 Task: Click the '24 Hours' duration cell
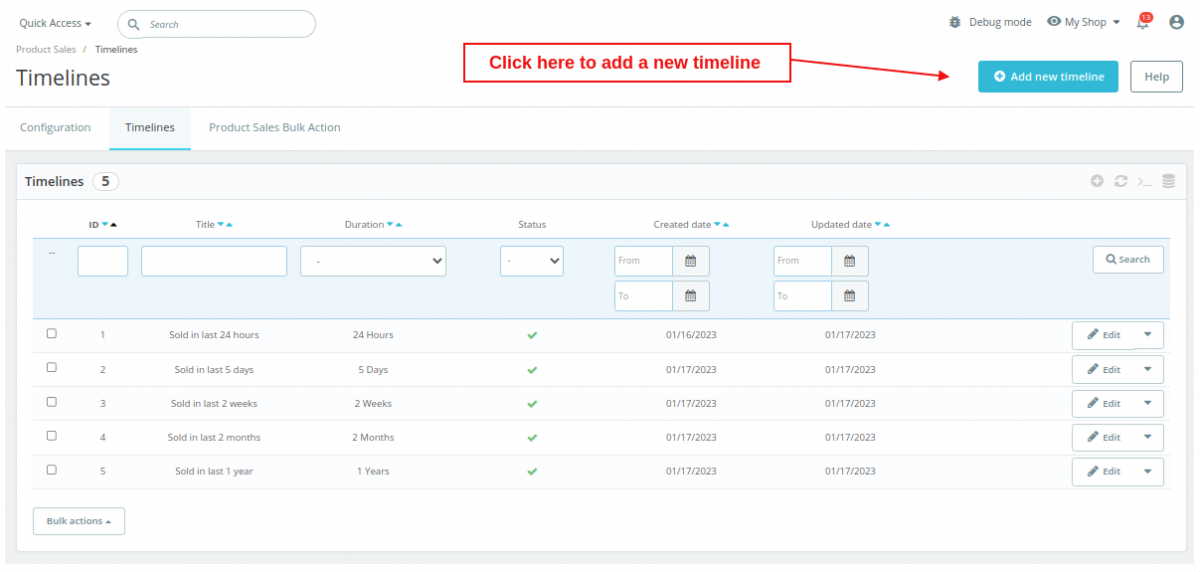373,335
